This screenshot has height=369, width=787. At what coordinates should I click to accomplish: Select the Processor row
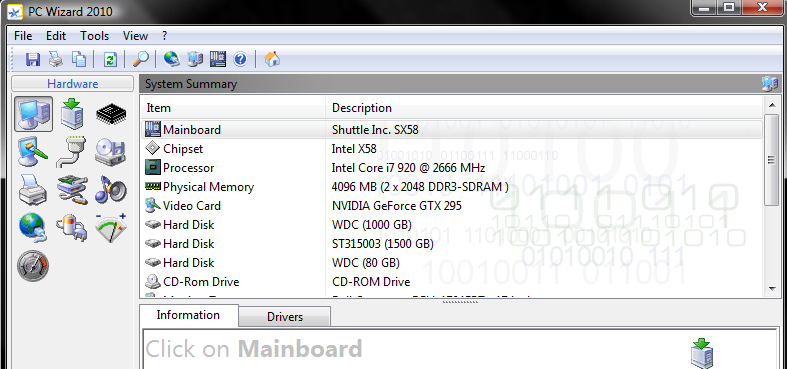(452, 168)
